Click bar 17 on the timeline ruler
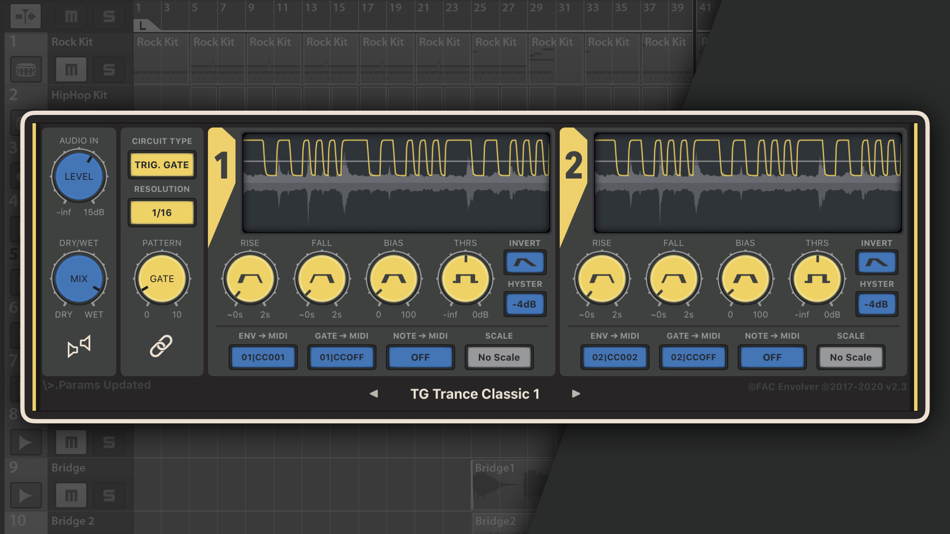950x534 pixels. pyautogui.click(x=367, y=8)
